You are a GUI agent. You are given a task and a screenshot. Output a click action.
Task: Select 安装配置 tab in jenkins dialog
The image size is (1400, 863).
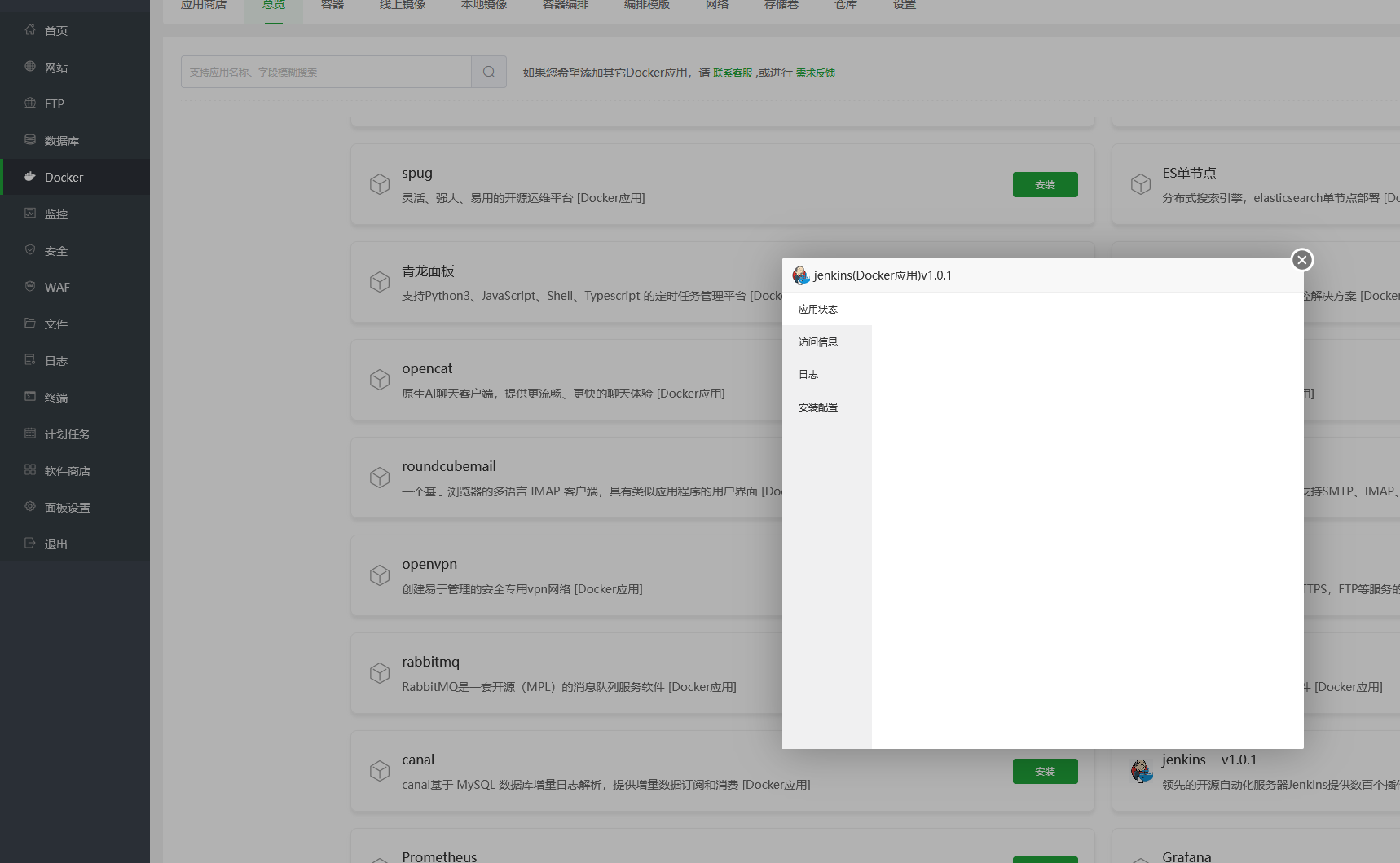click(827, 407)
